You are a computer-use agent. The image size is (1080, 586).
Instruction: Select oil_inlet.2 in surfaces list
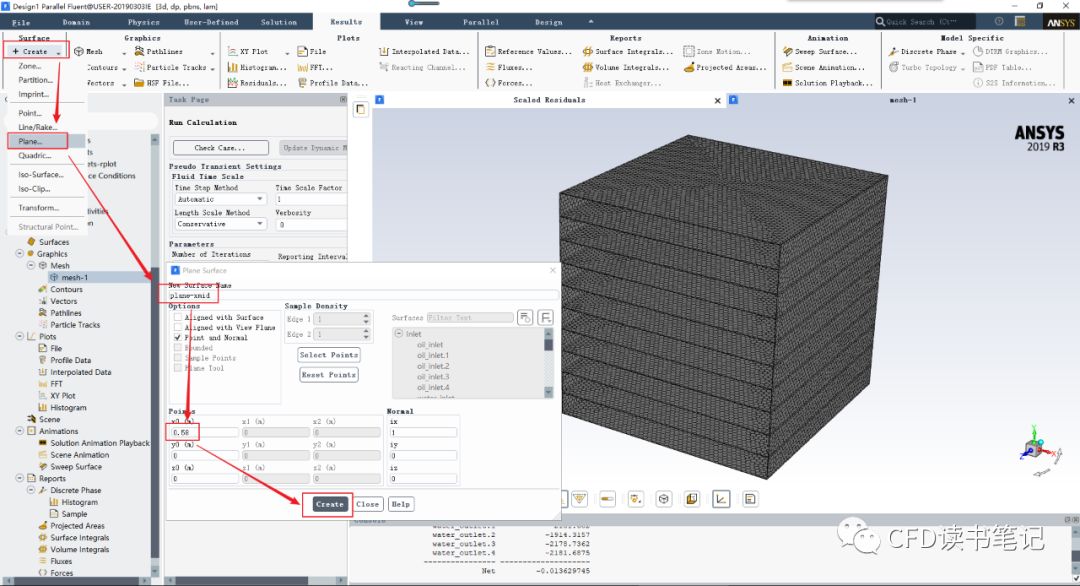[x=433, y=366]
